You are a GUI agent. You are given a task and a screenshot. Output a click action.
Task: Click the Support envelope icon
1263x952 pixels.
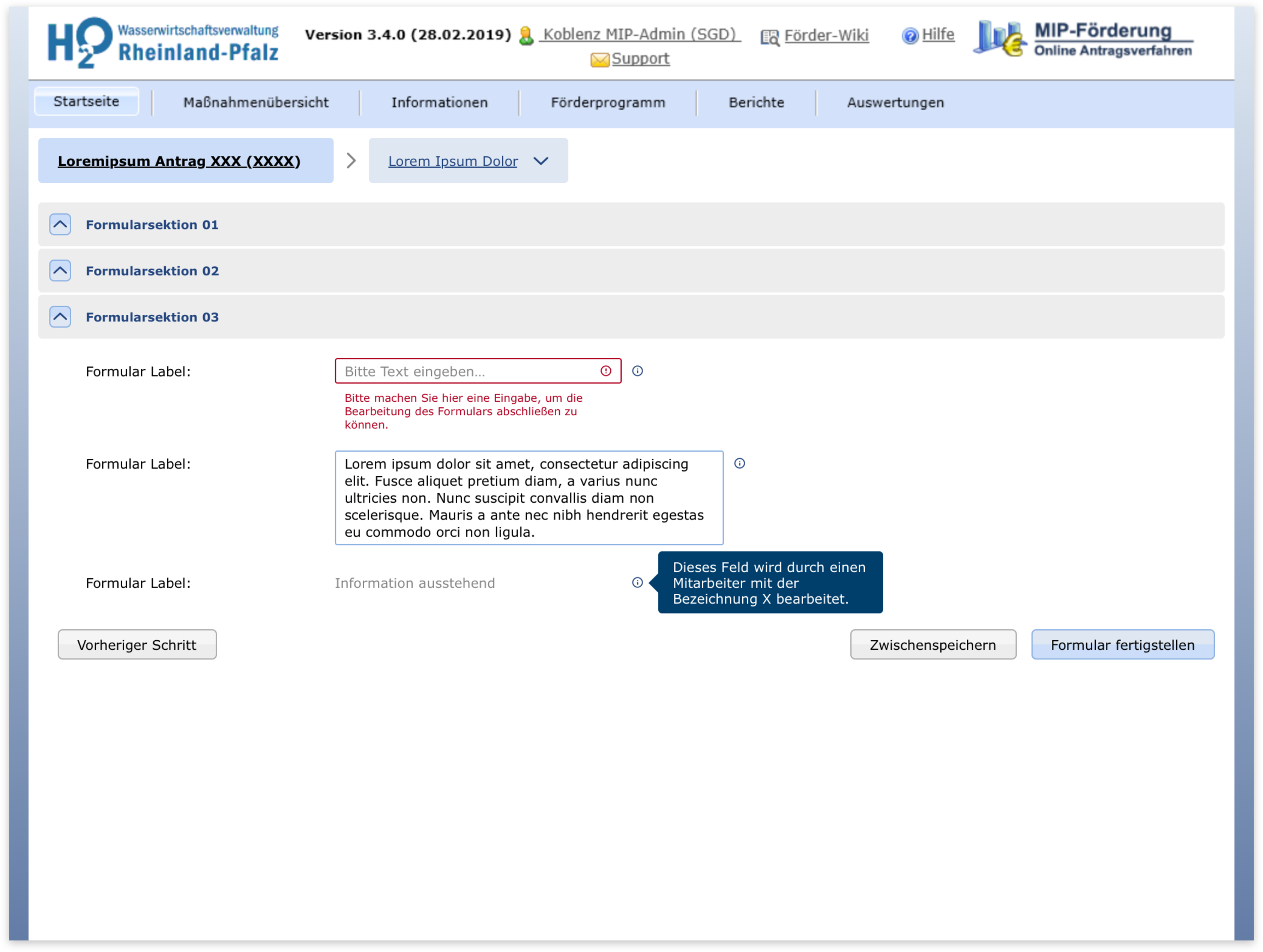pos(599,60)
